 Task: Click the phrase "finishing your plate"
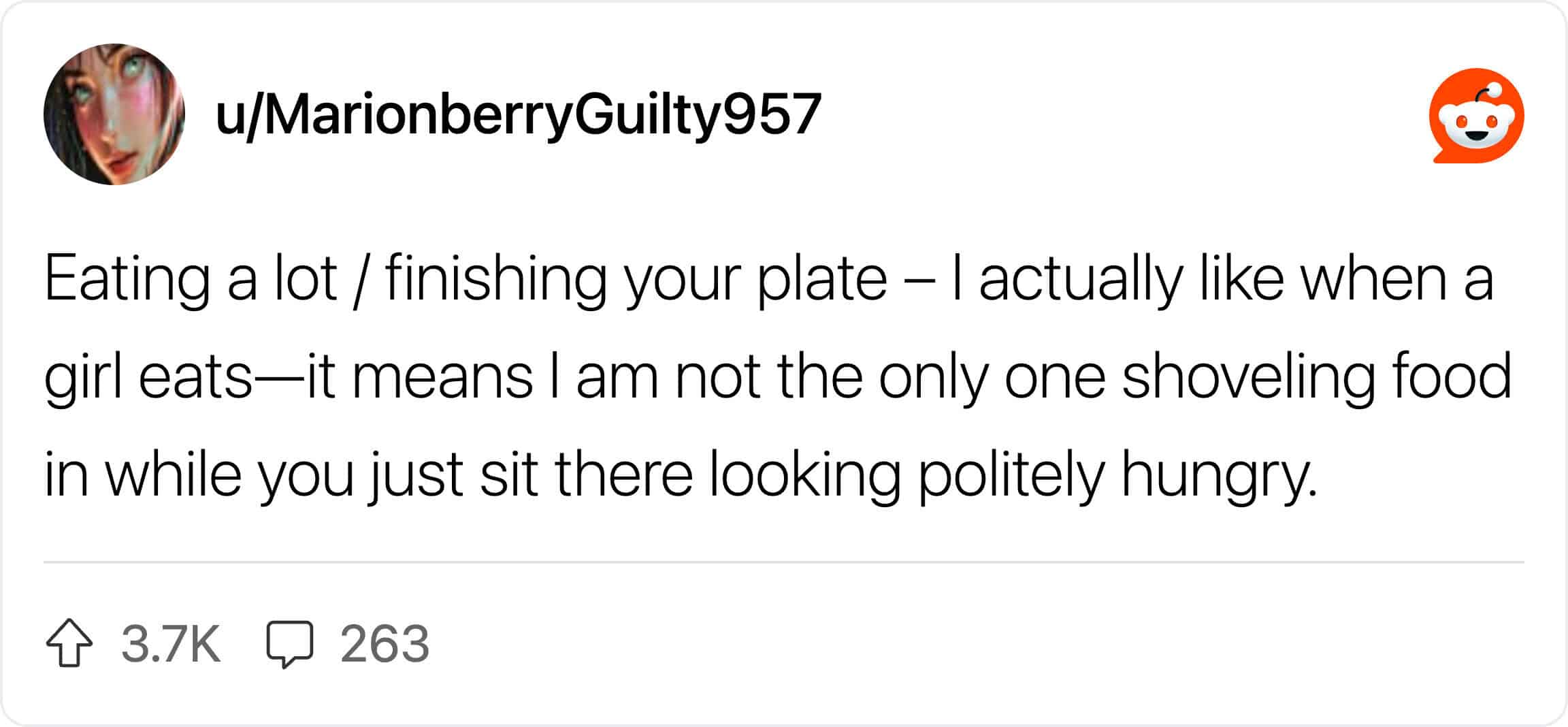tap(636, 278)
